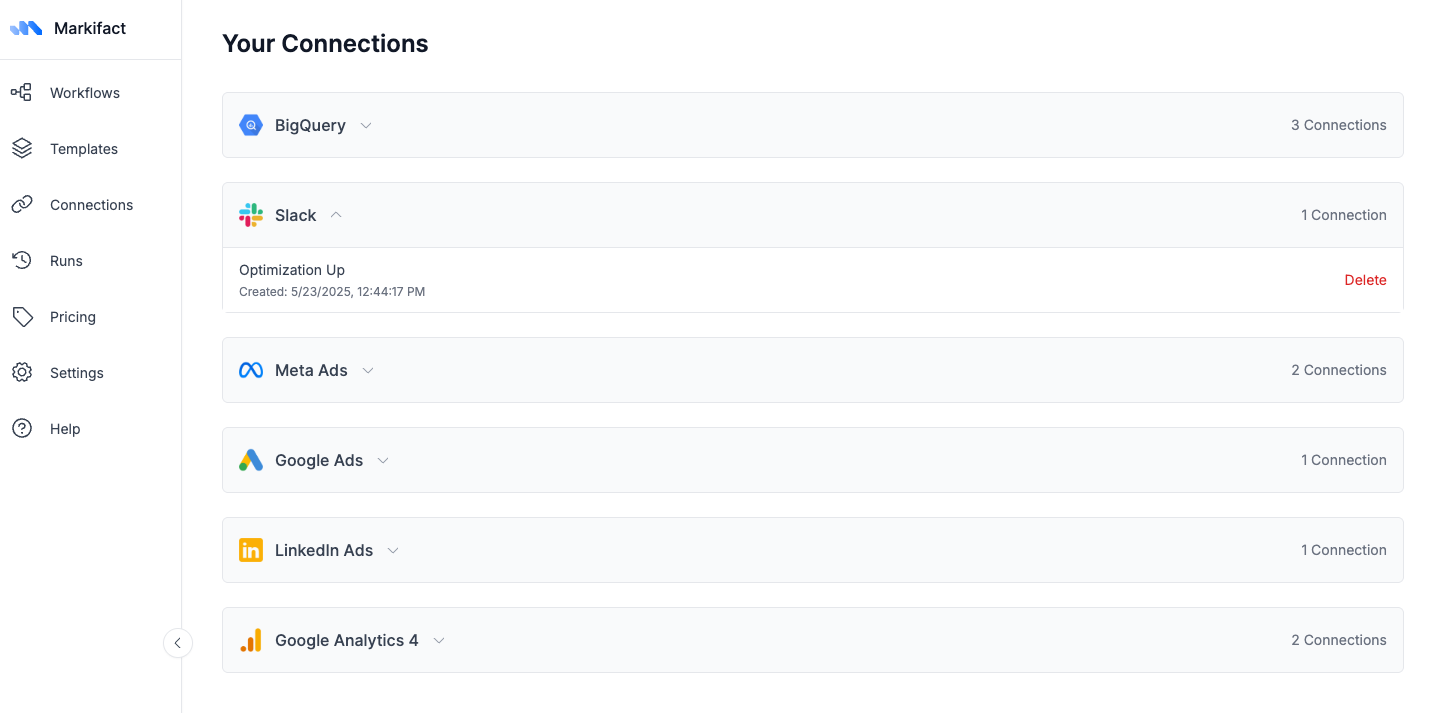Click the Google Analytics 4 bar icon
This screenshot has width=1437, height=713.
pyautogui.click(x=251, y=640)
